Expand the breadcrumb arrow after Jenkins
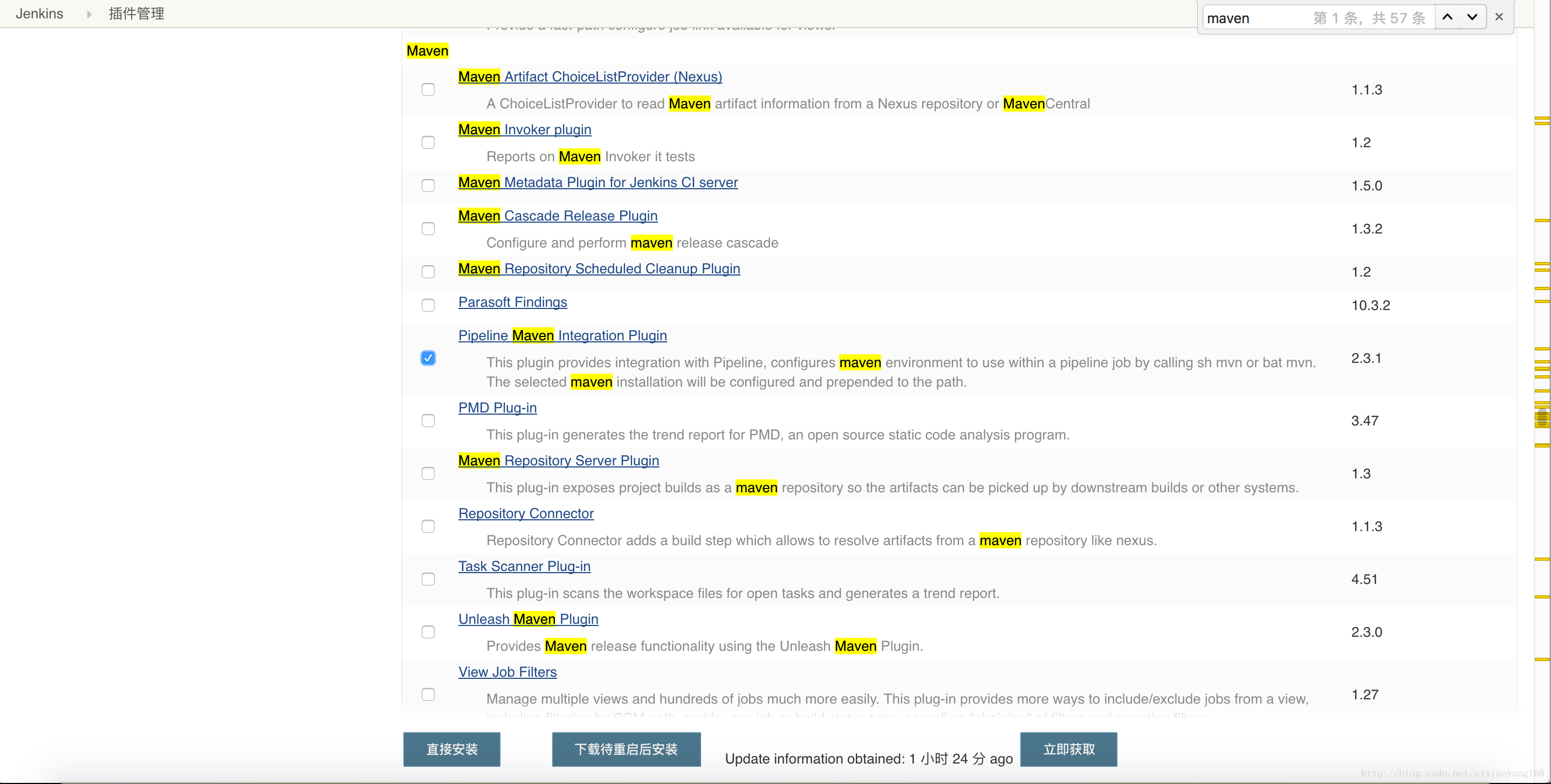The image size is (1551, 784). click(x=89, y=14)
